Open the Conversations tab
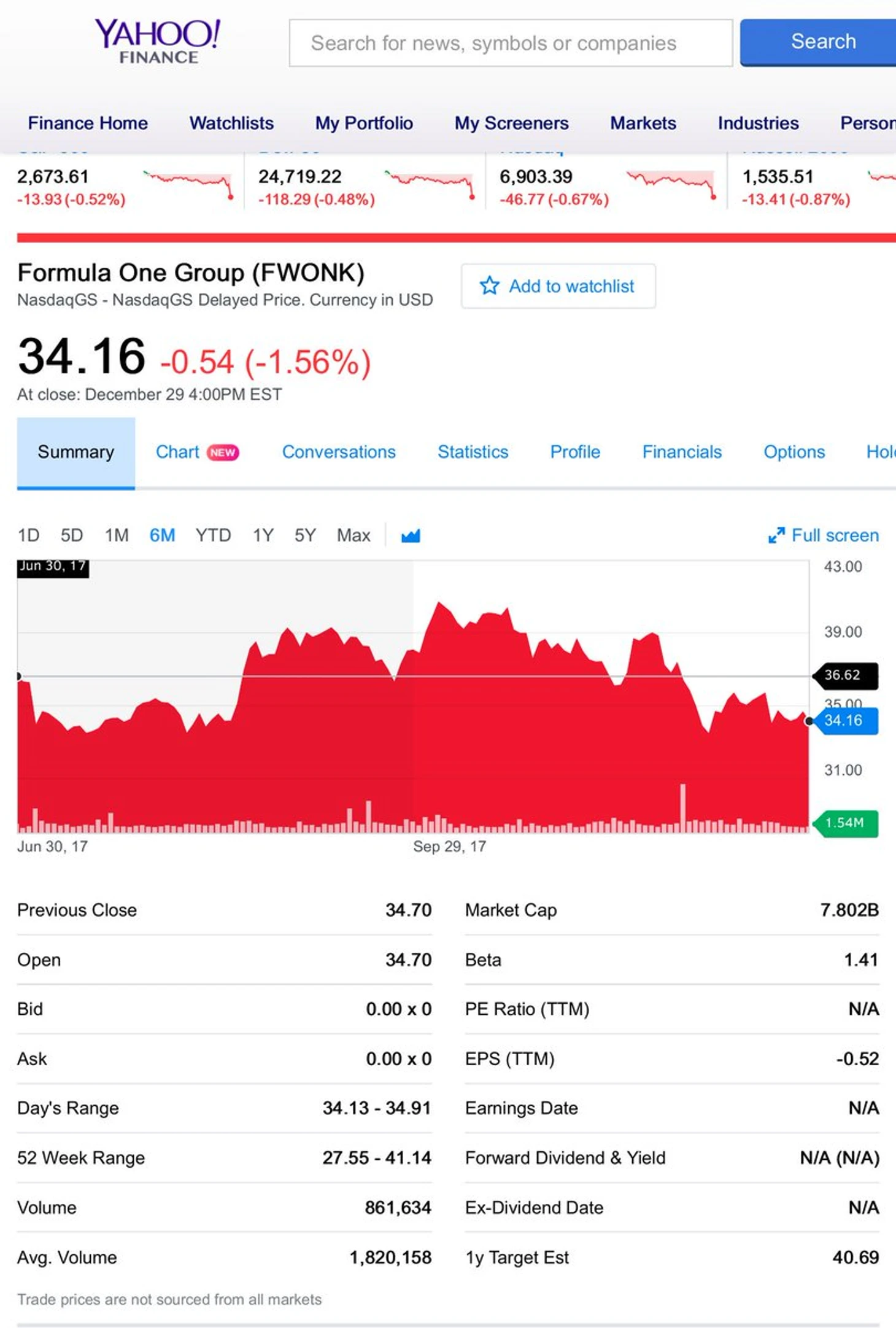 [x=339, y=452]
